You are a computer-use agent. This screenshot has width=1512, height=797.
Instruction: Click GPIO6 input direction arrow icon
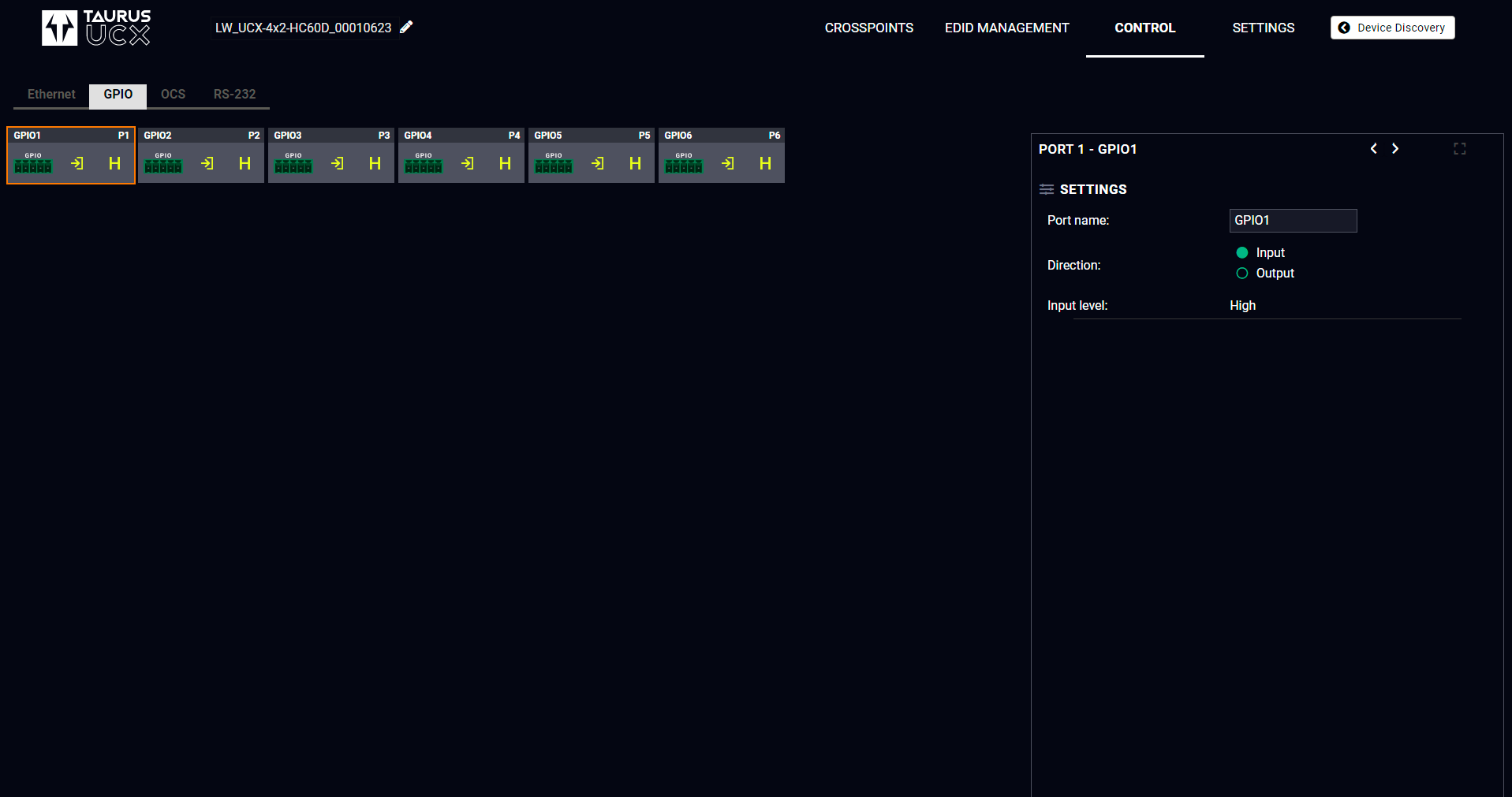point(728,163)
